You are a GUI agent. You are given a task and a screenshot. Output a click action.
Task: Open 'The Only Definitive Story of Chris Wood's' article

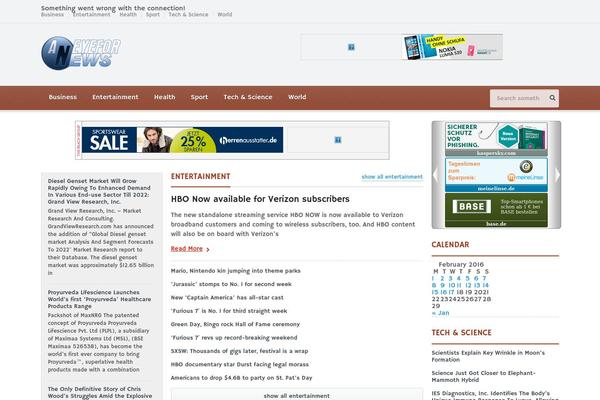click(100, 392)
